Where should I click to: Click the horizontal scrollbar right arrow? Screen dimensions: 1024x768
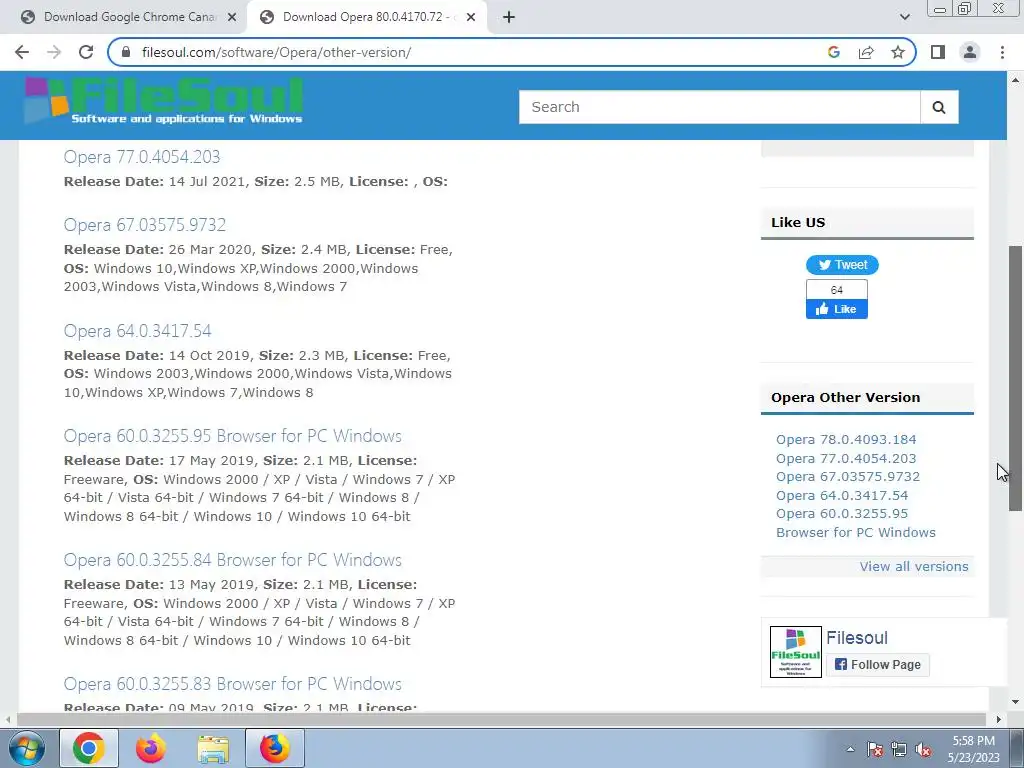(x=999, y=719)
